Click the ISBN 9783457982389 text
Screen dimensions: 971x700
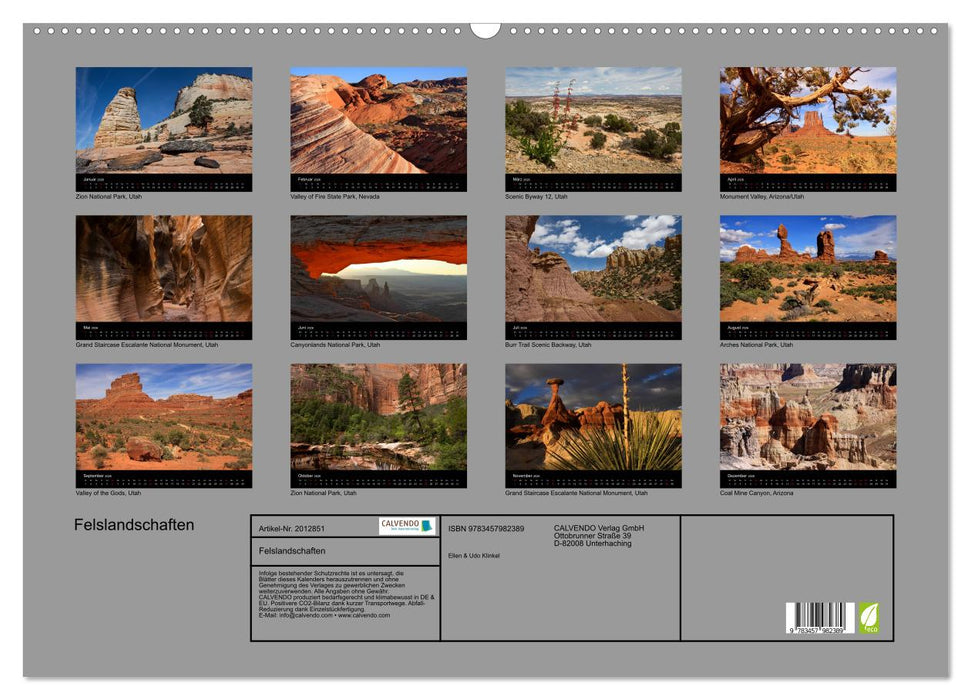[x=486, y=528]
